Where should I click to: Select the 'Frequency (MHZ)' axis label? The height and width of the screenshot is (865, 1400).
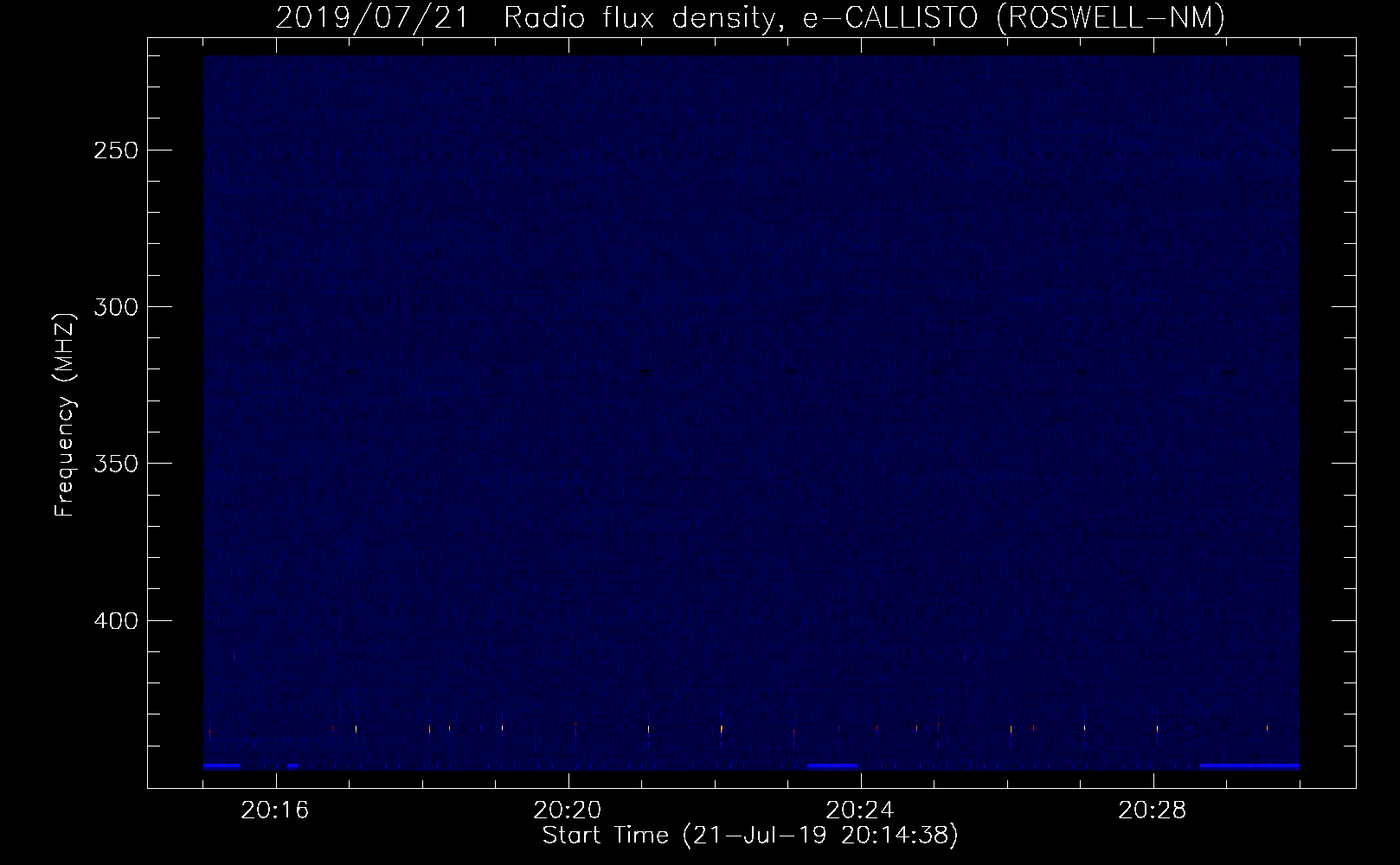[x=65, y=414]
